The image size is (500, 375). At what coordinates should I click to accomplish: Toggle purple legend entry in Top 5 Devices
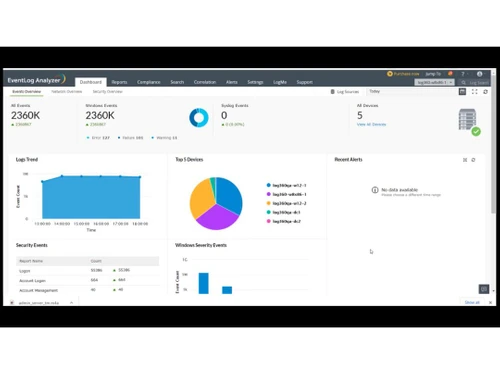(286, 194)
